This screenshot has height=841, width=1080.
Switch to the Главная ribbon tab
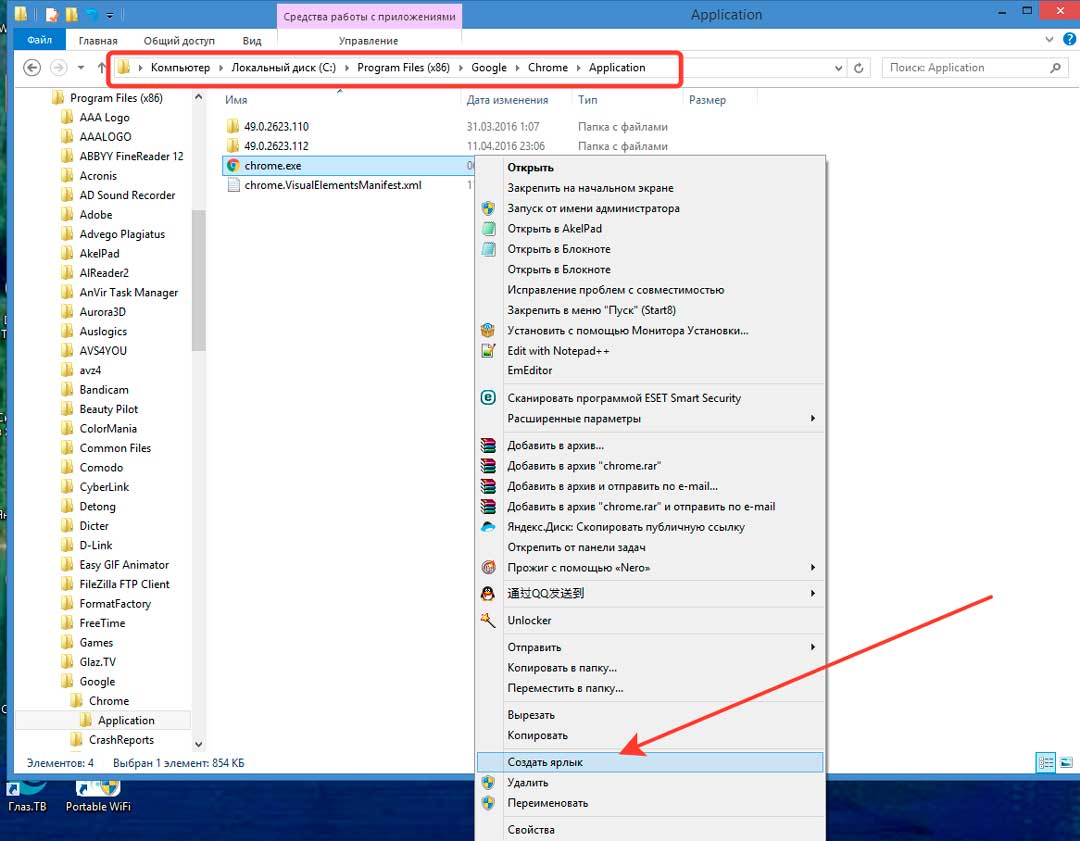(x=98, y=41)
